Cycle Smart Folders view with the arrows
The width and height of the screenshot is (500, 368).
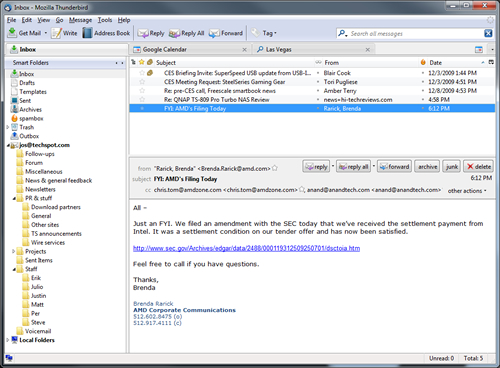120,63
